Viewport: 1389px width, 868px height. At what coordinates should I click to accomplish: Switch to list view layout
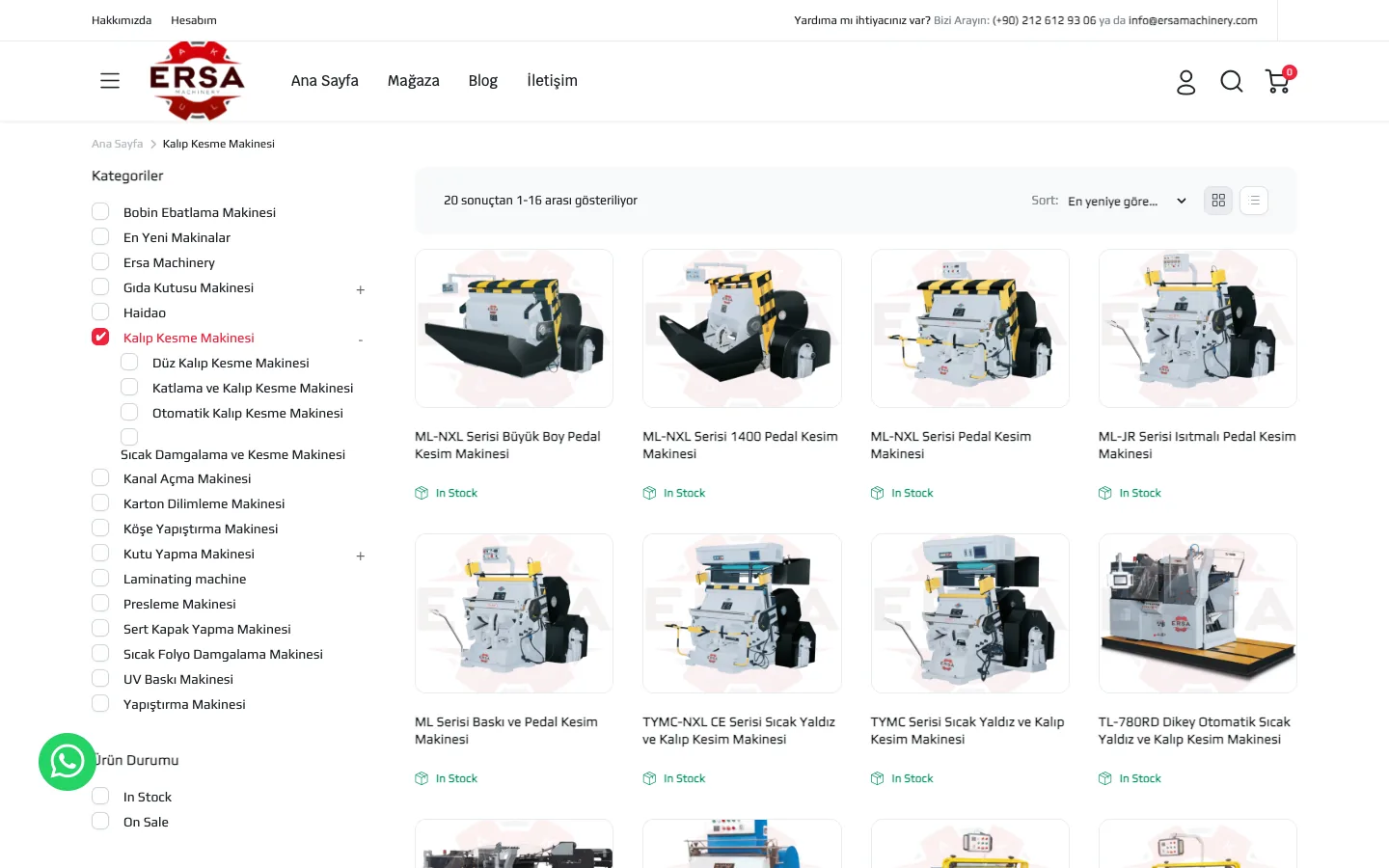[1254, 201]
